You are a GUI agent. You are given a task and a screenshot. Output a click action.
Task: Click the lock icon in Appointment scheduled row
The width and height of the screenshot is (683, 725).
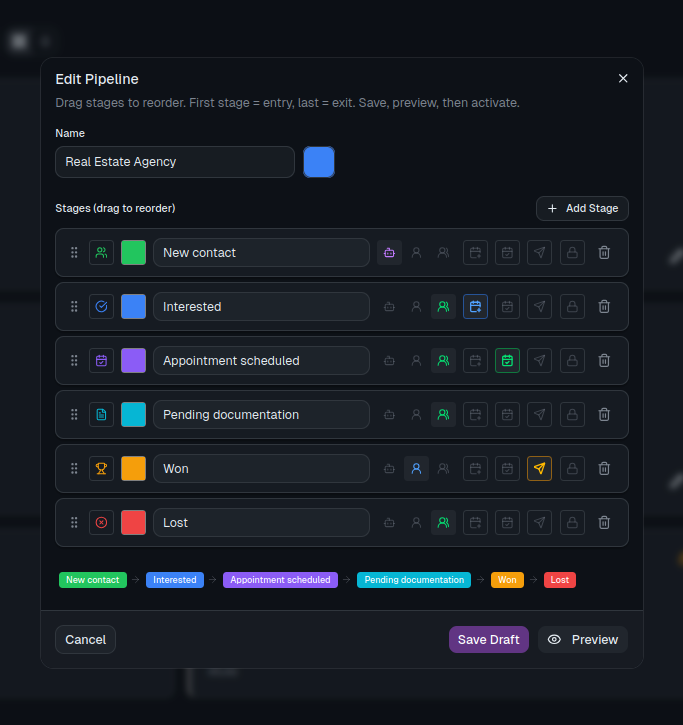(x=572, y=361)
